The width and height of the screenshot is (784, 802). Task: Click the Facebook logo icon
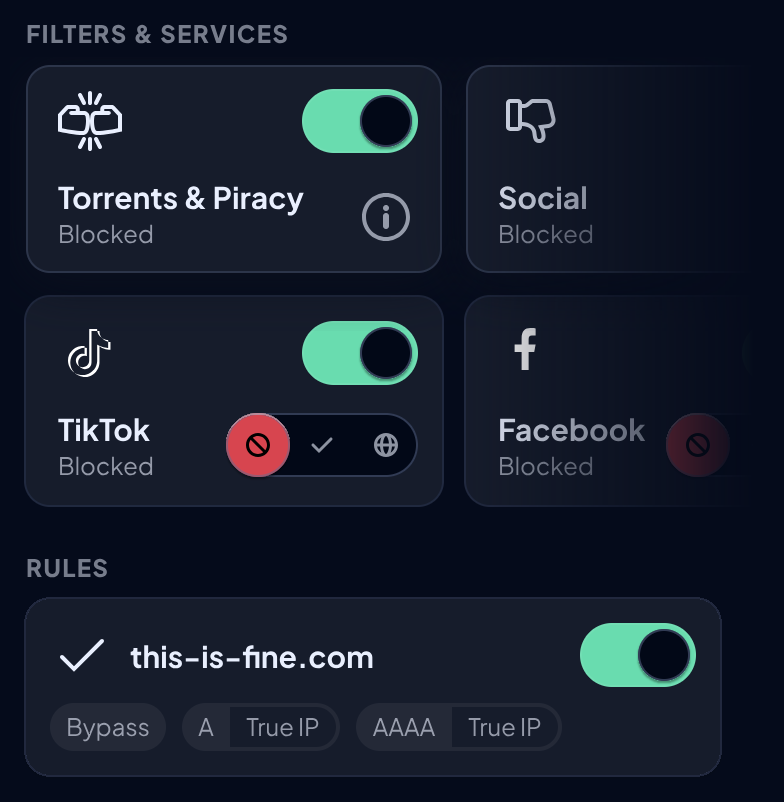[x=525, y=351]
